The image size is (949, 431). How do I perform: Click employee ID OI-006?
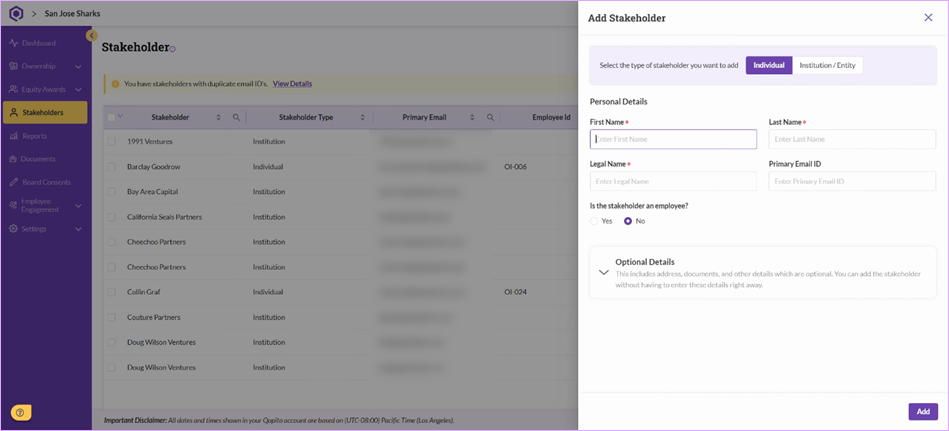click(x=515, y=166)
